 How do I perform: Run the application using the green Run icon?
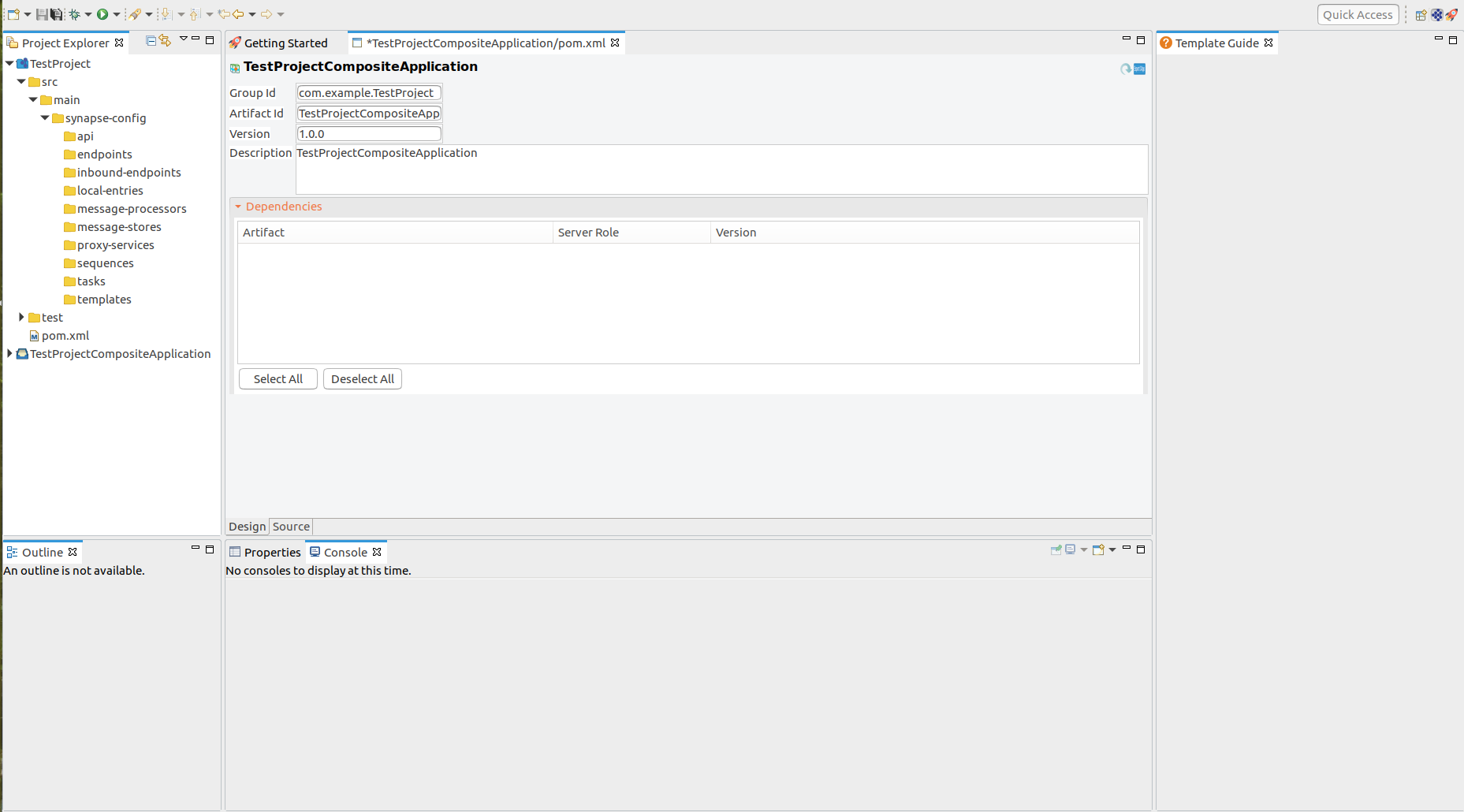pyautogui.click(x=104, y=13)
